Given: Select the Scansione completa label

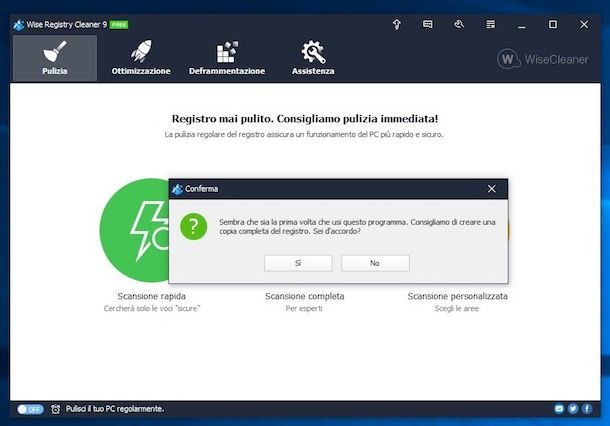Looking at the screenshot, I should (305, 296).
